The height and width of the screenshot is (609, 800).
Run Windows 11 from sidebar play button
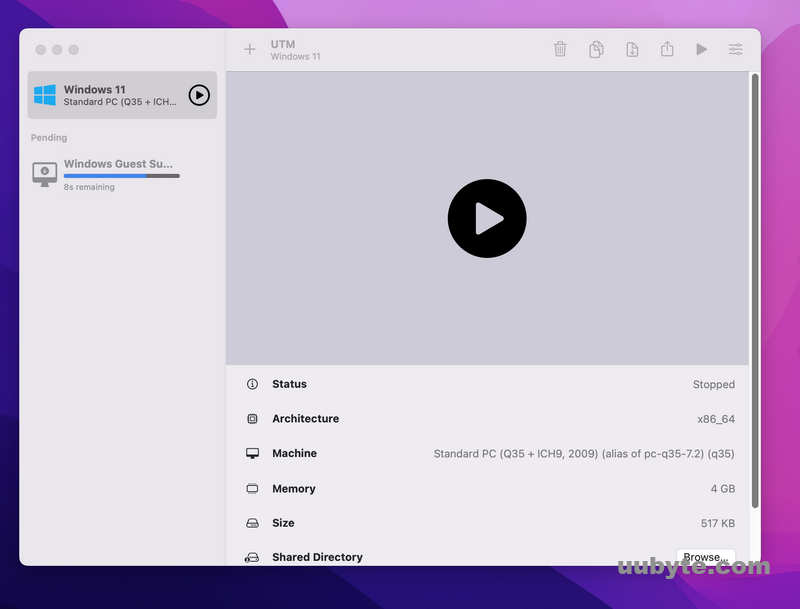click(199, 95)
